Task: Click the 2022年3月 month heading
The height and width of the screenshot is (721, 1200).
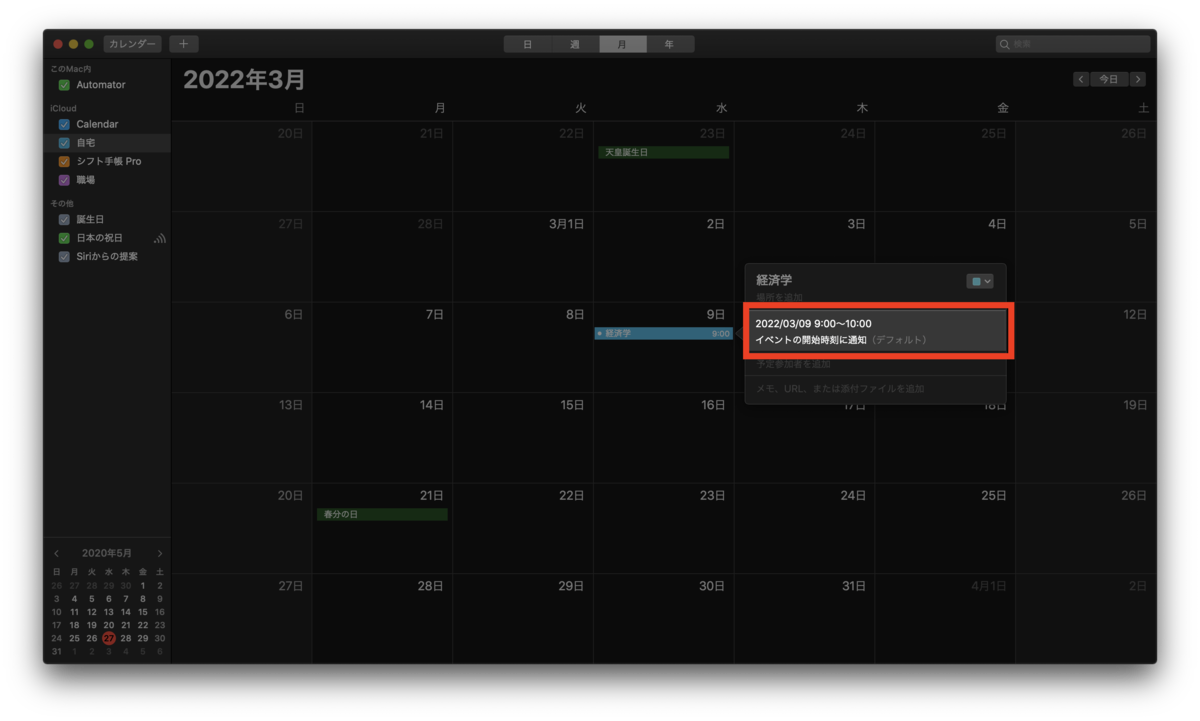Action: [244, 80]
